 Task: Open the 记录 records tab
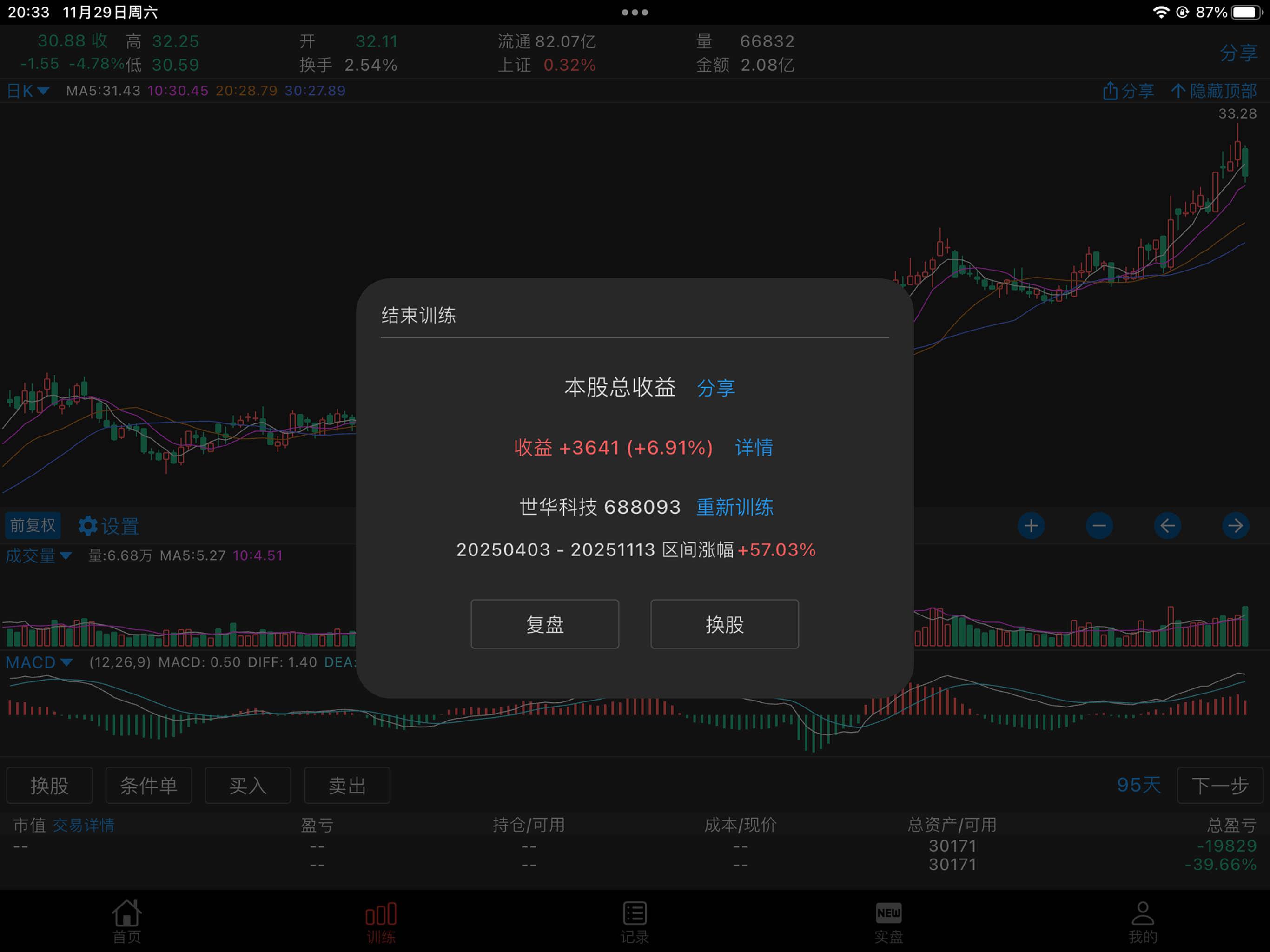[x=635, y=922]
